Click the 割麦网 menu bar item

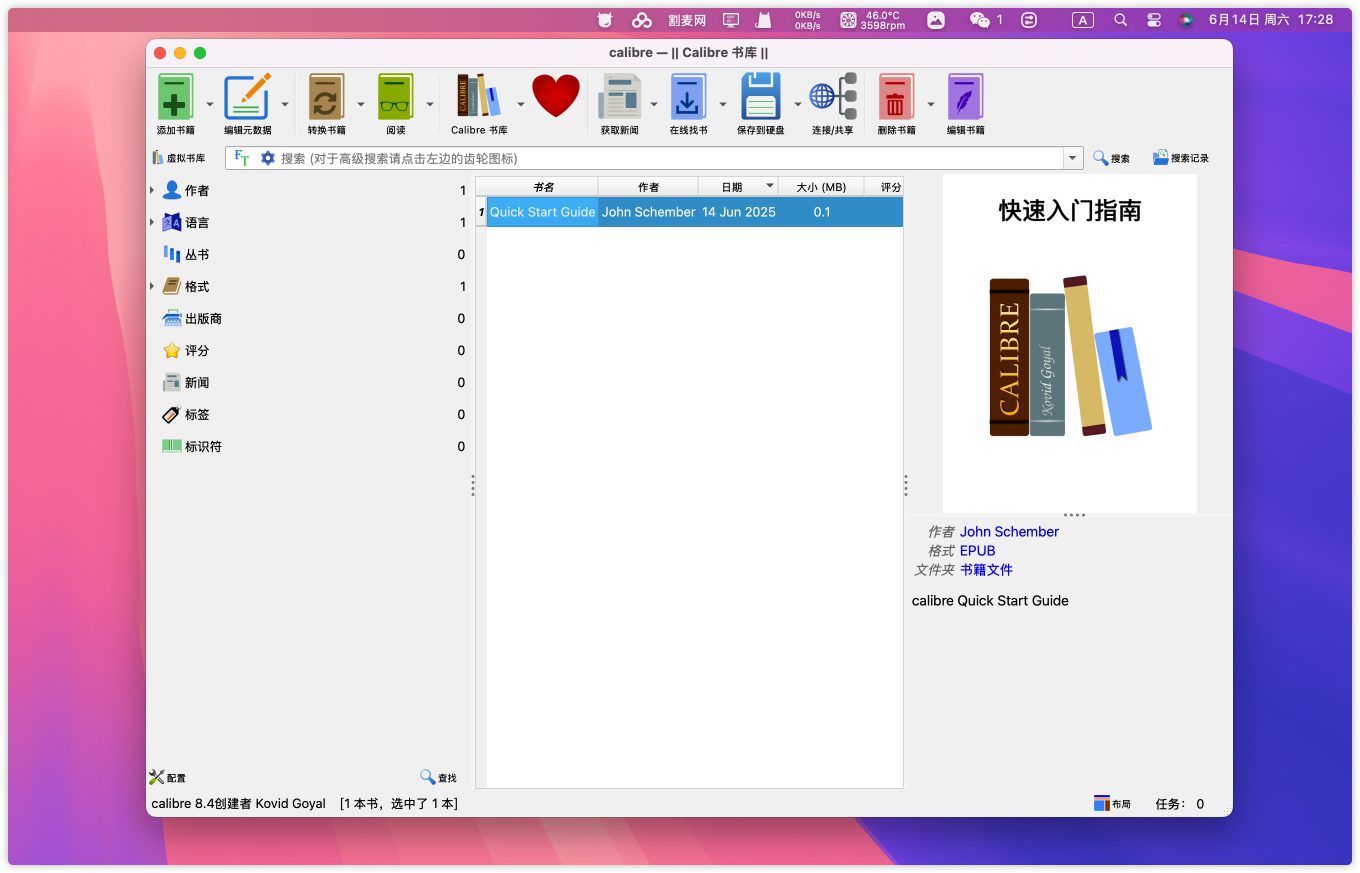(687, 19)
